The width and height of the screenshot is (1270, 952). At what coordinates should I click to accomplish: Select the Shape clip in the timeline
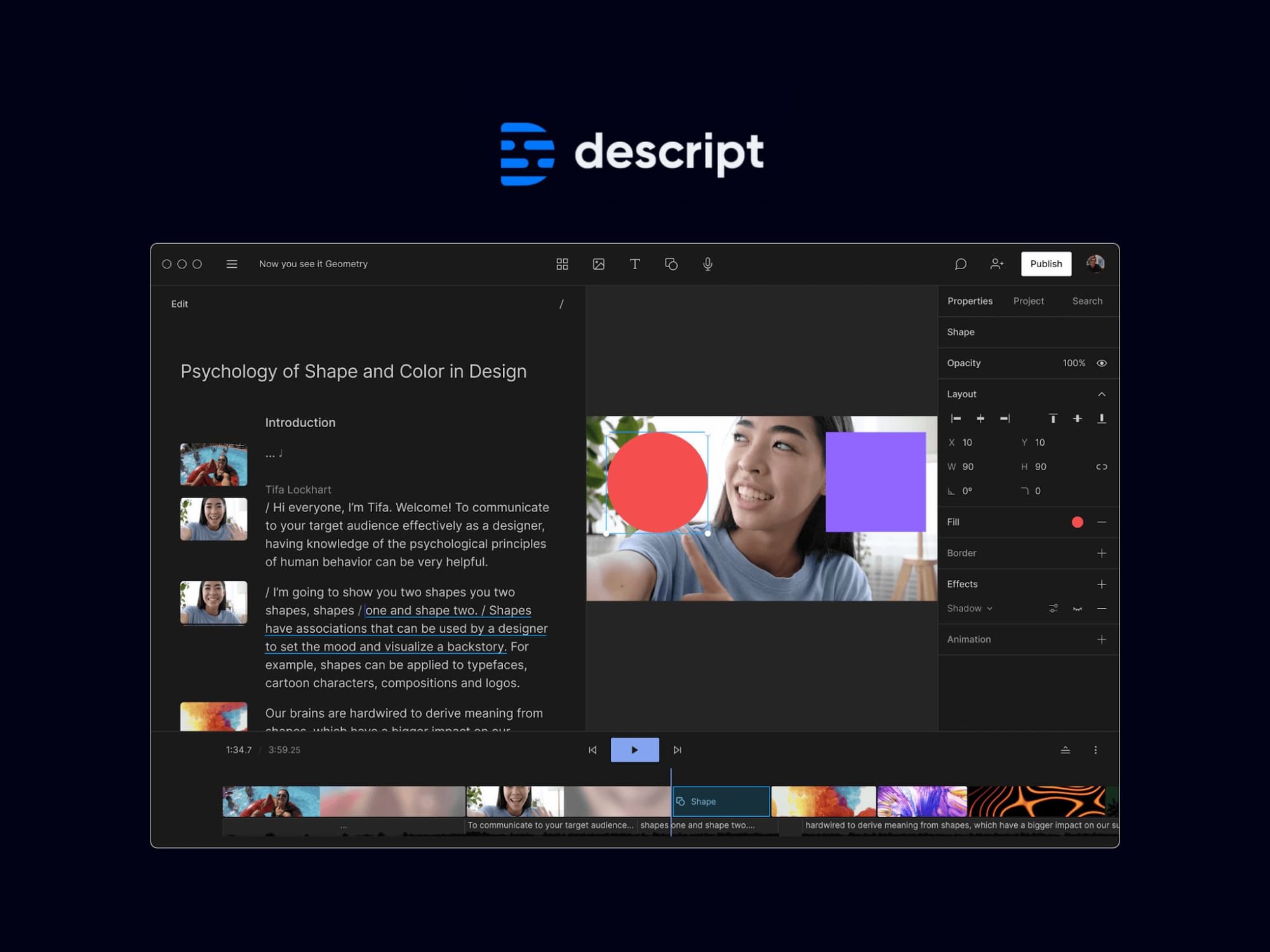click(x=721, y=801)
